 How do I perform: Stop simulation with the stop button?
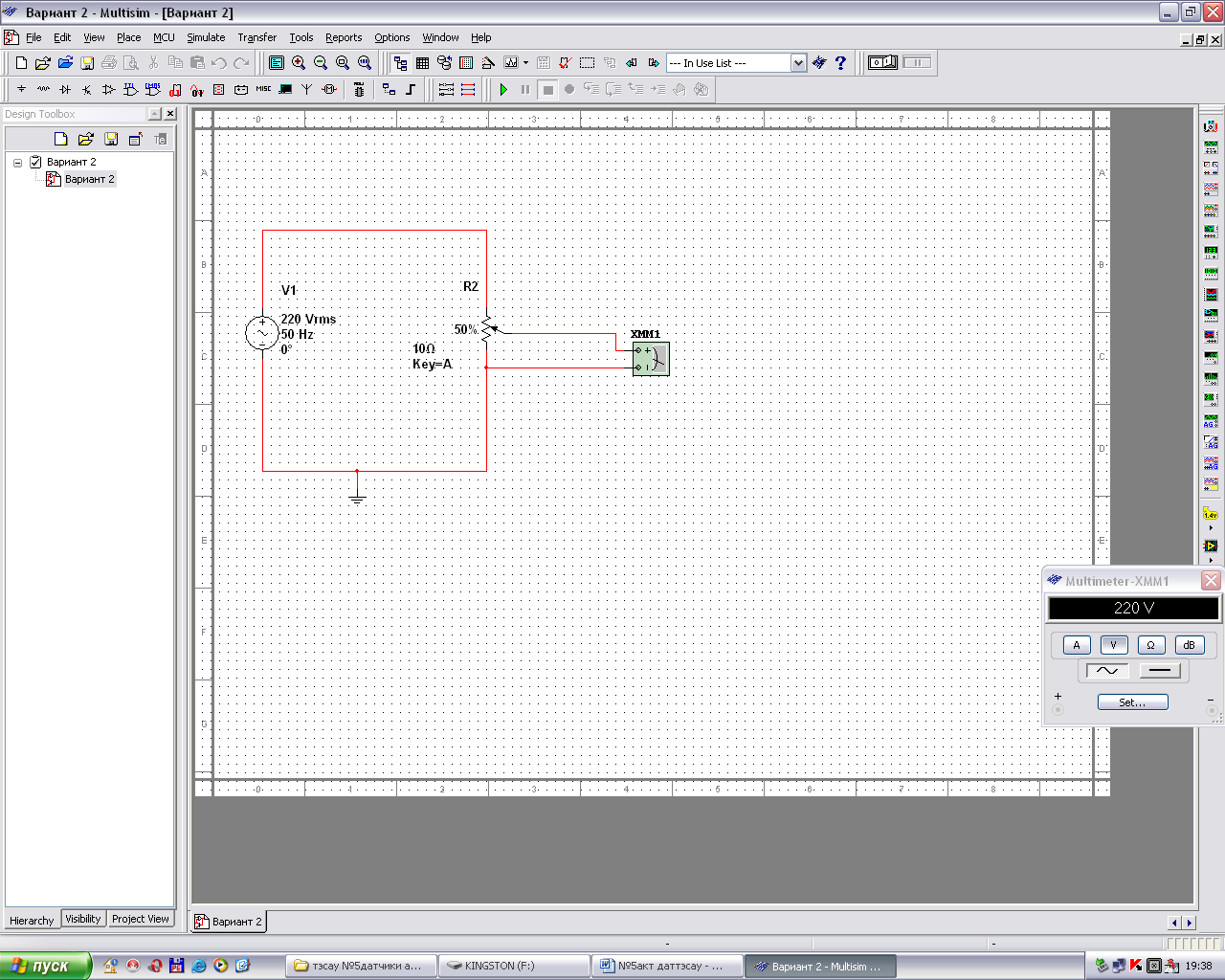[547, 90]
